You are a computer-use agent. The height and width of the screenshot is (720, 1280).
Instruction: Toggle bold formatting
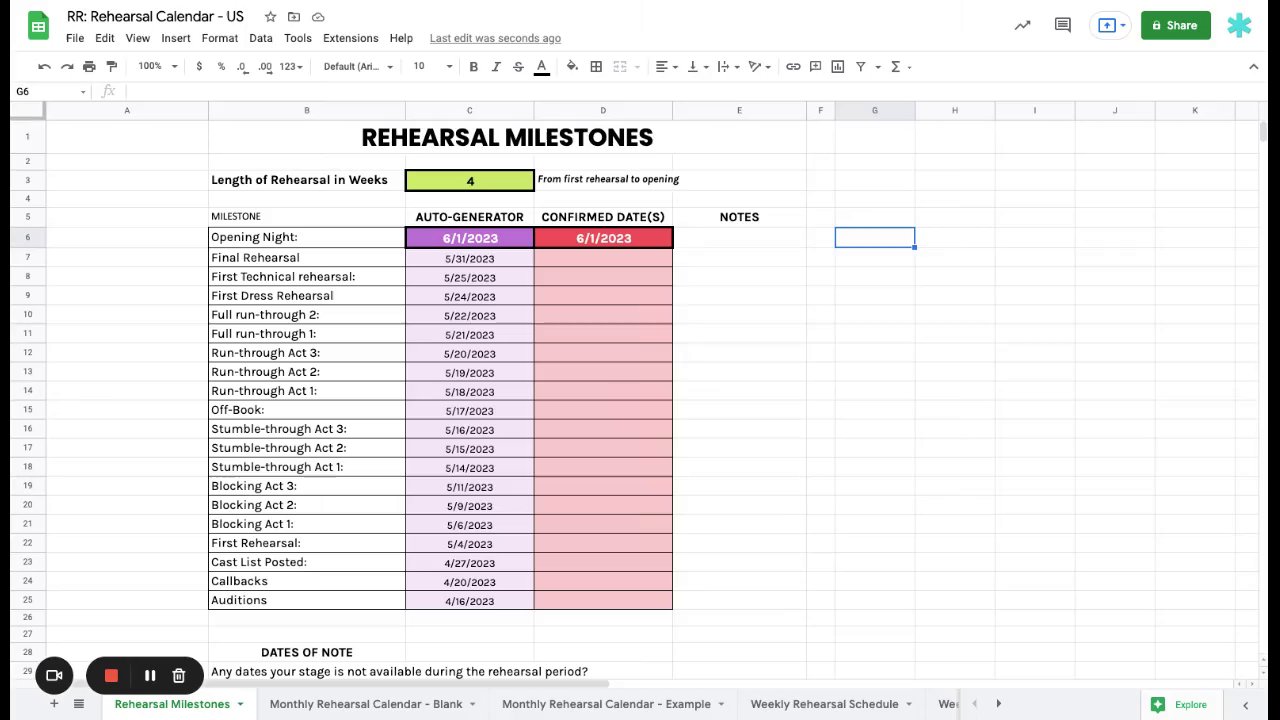click(474, 67)
